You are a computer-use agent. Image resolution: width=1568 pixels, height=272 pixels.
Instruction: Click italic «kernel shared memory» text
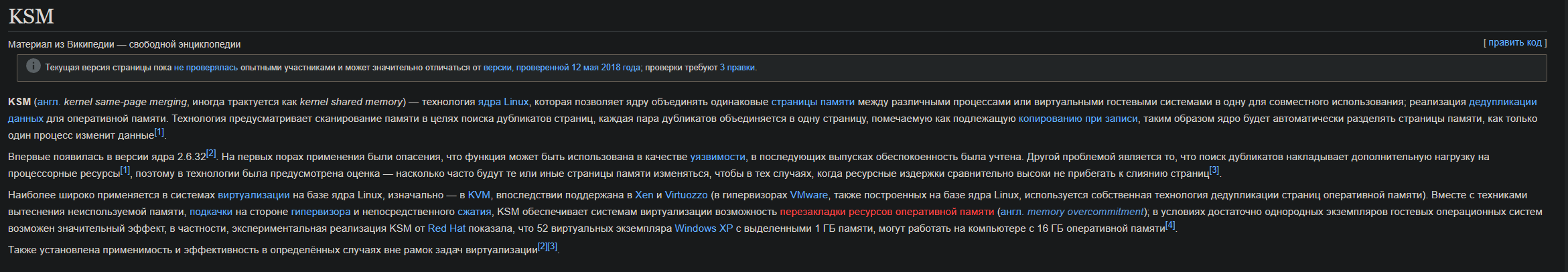(350, 102)
